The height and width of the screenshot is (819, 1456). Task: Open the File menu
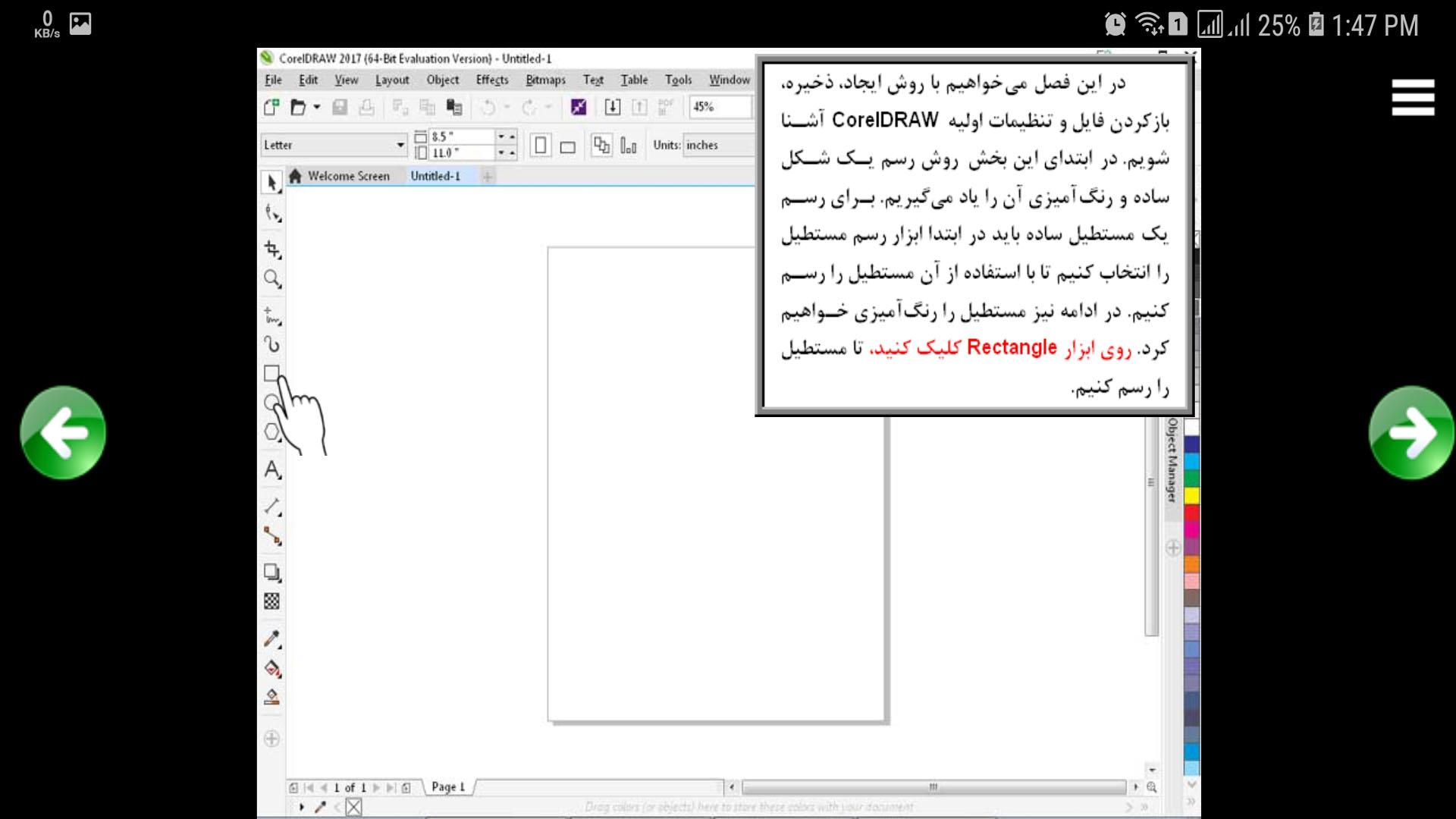[x=273, y=80]
